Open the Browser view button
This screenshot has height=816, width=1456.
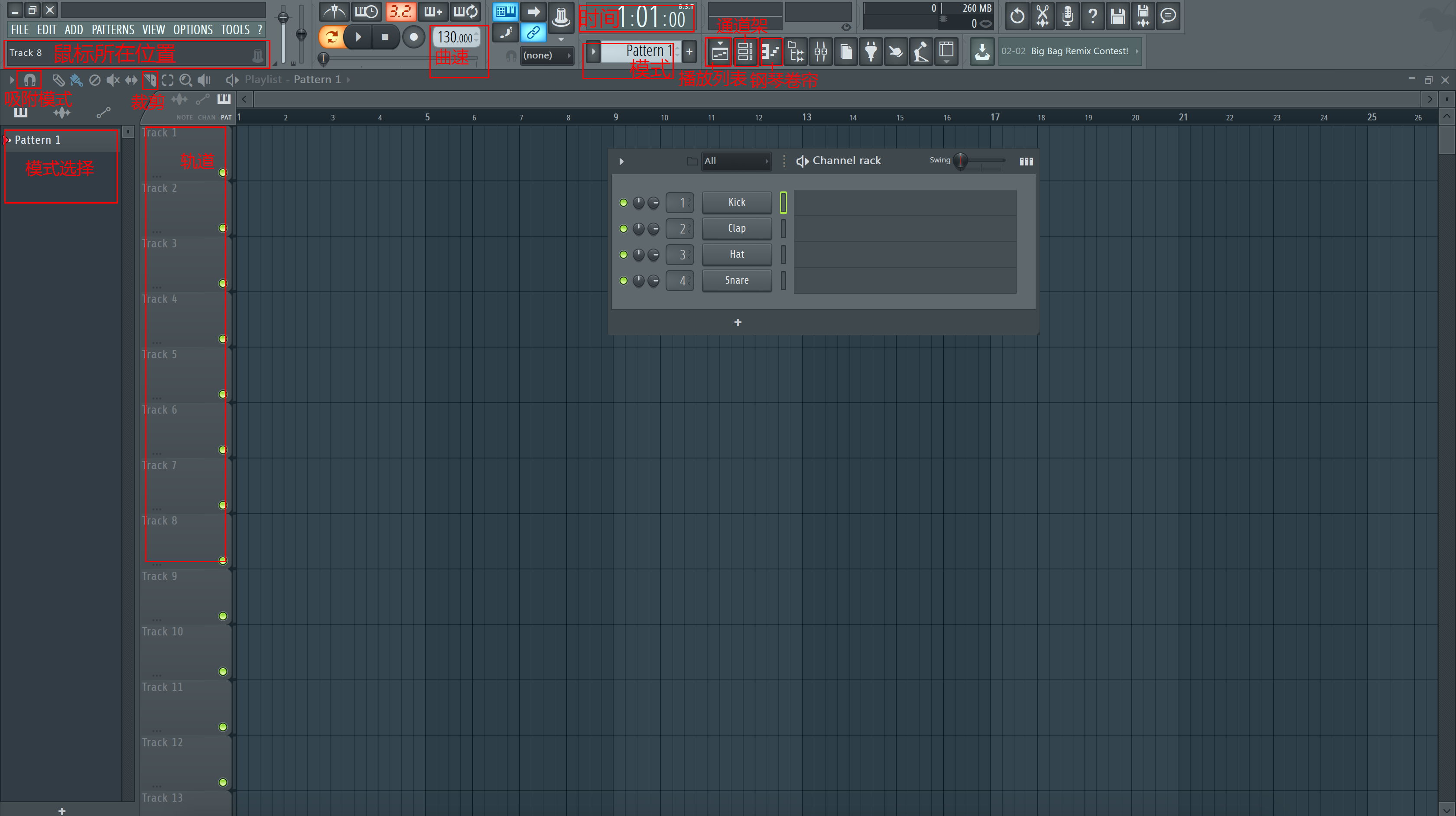pos(795,52)
